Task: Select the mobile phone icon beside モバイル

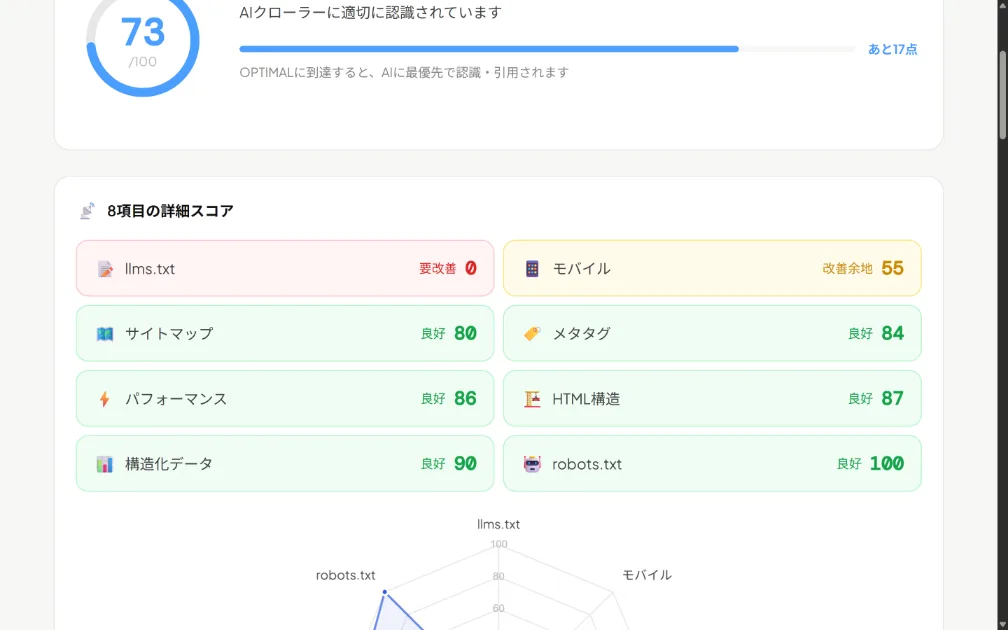Action: [530, 268]
